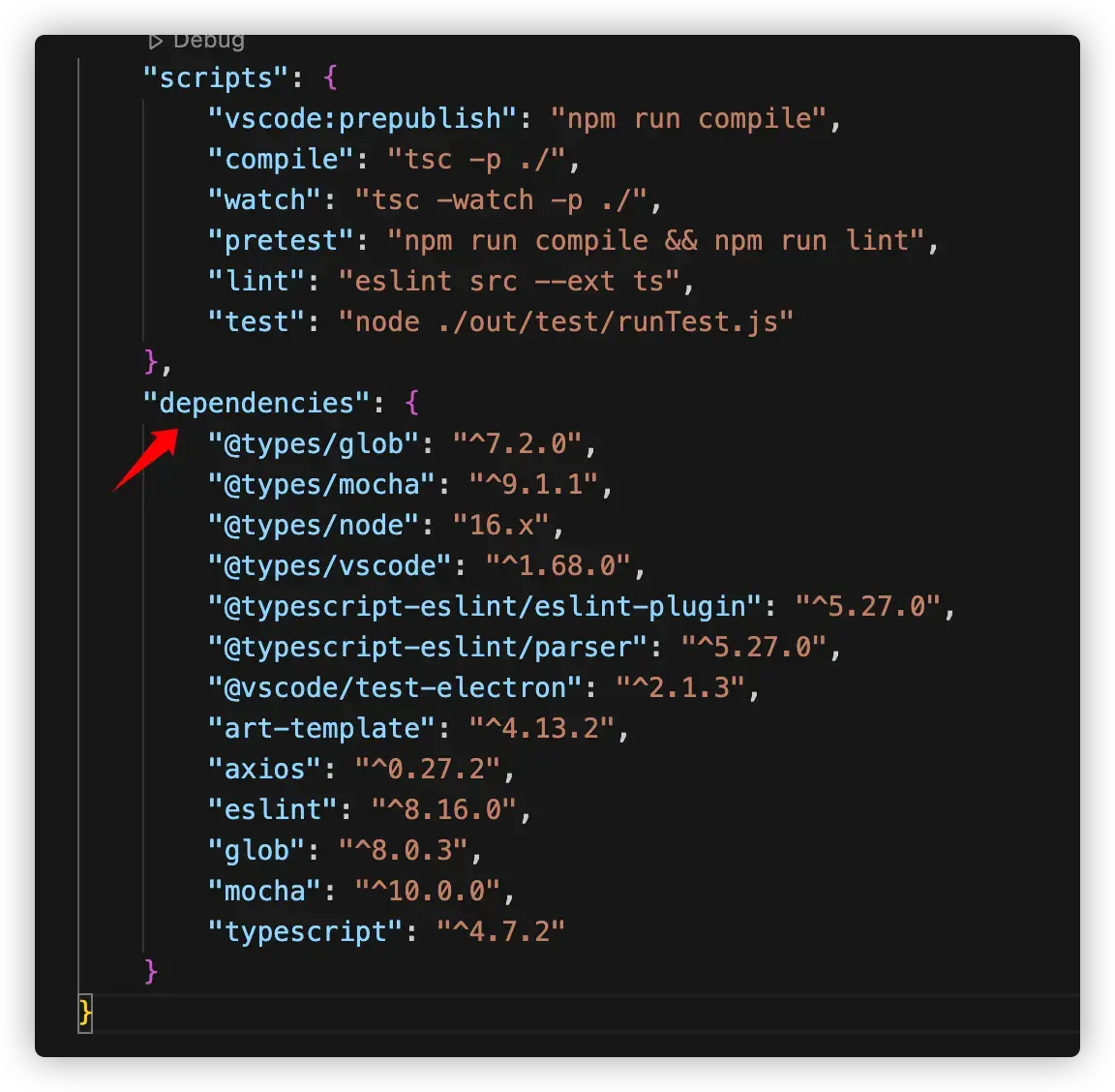The image size is (1115, 1092).
Task: Place cursor on the "watch" script key
Action: [264, 199]
